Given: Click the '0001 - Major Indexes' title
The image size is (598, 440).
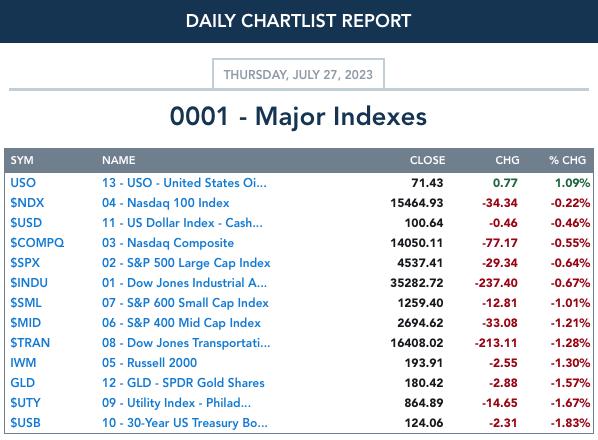Looking at the screenshot, I should 298,116.
